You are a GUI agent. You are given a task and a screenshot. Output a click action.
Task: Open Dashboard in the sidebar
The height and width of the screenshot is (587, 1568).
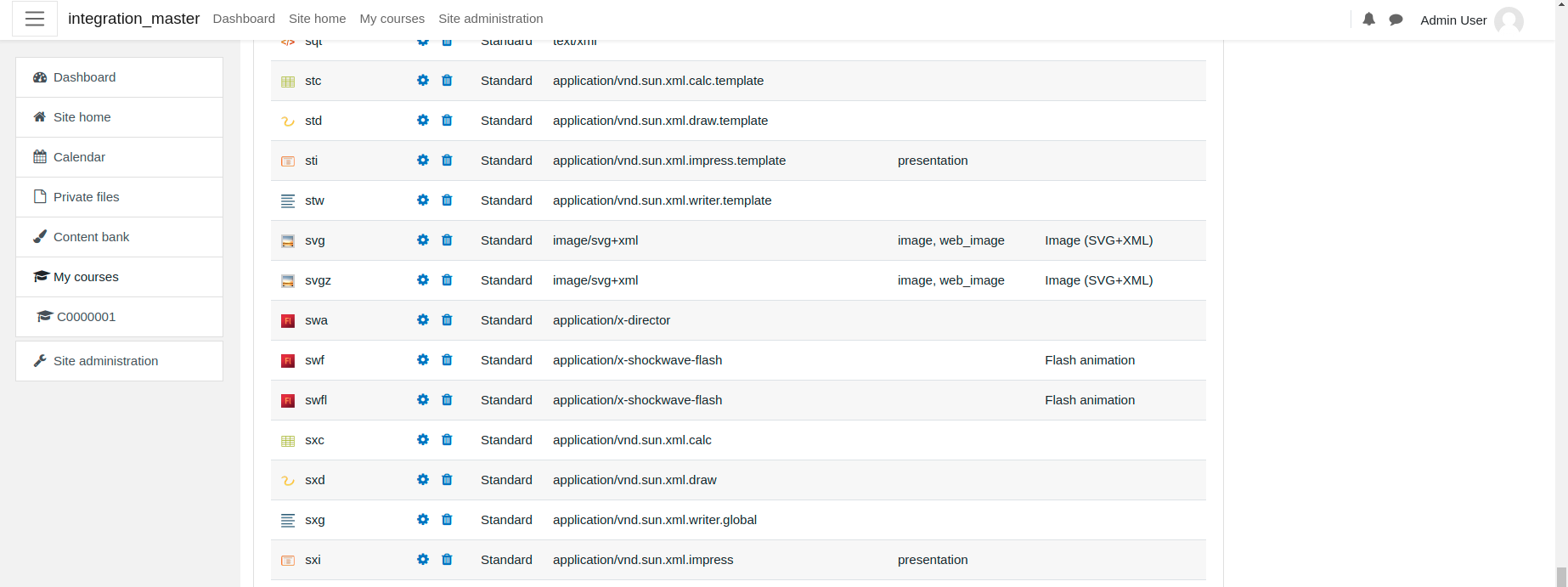point(119,77)
